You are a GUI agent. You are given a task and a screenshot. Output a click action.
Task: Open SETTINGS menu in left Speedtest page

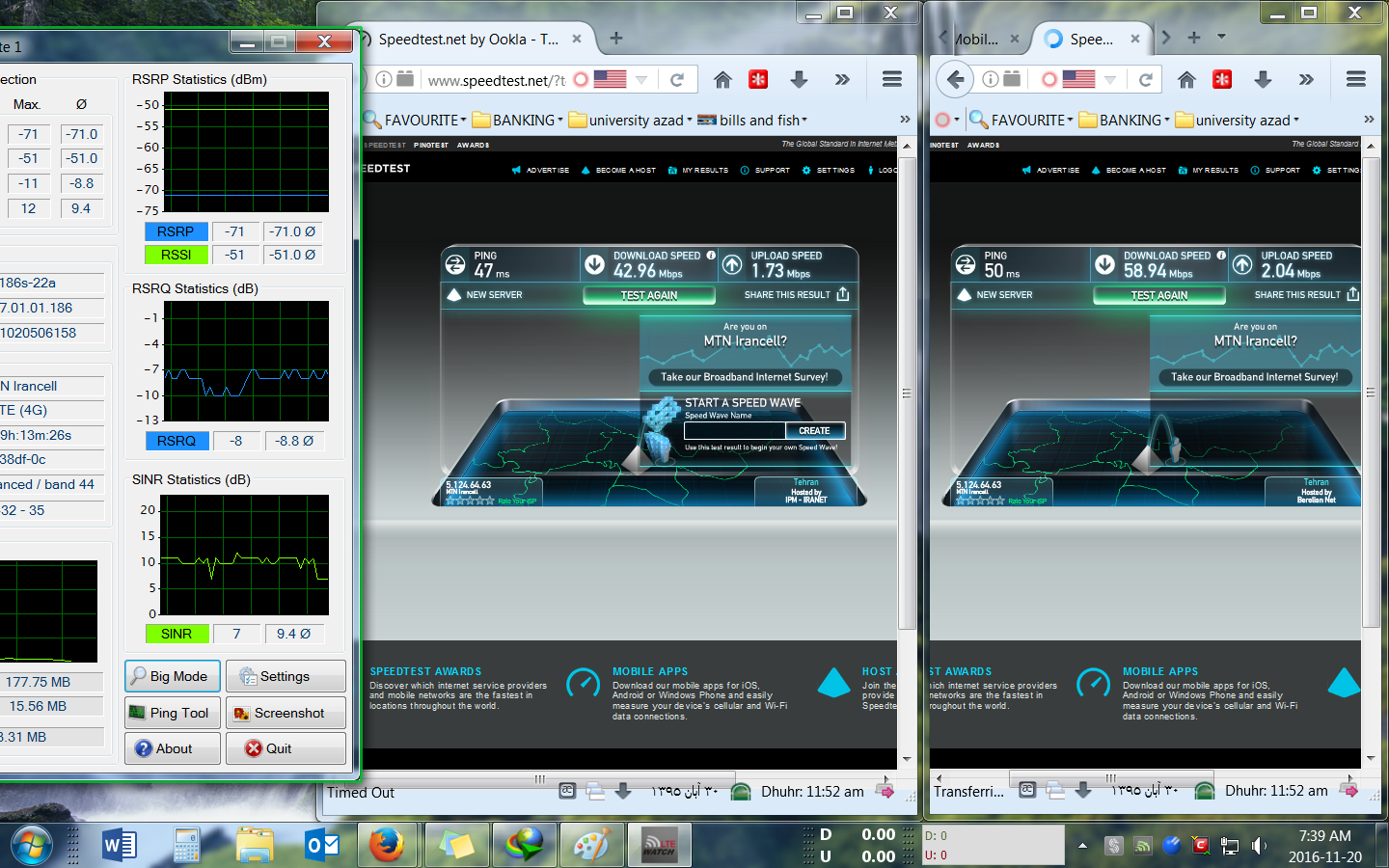[829, 170]
